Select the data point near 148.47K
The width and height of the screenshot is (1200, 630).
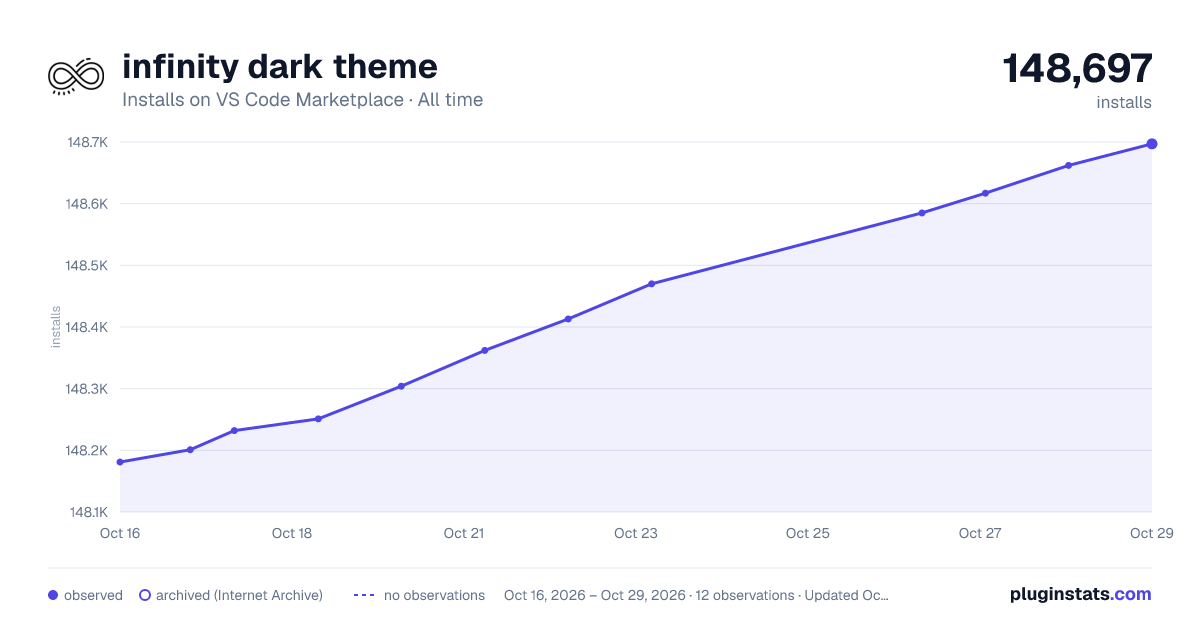(651, 284)
